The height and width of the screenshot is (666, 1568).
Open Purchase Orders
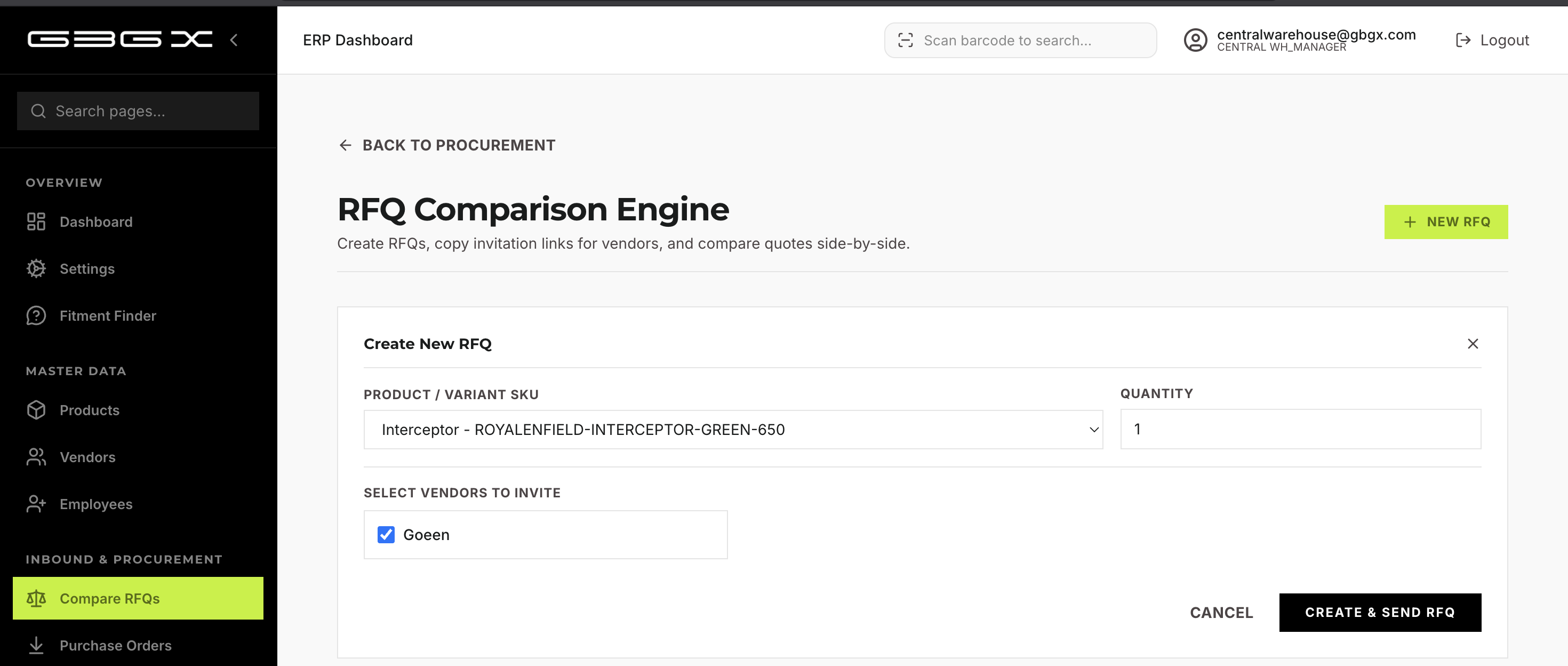tap(138, 645)
